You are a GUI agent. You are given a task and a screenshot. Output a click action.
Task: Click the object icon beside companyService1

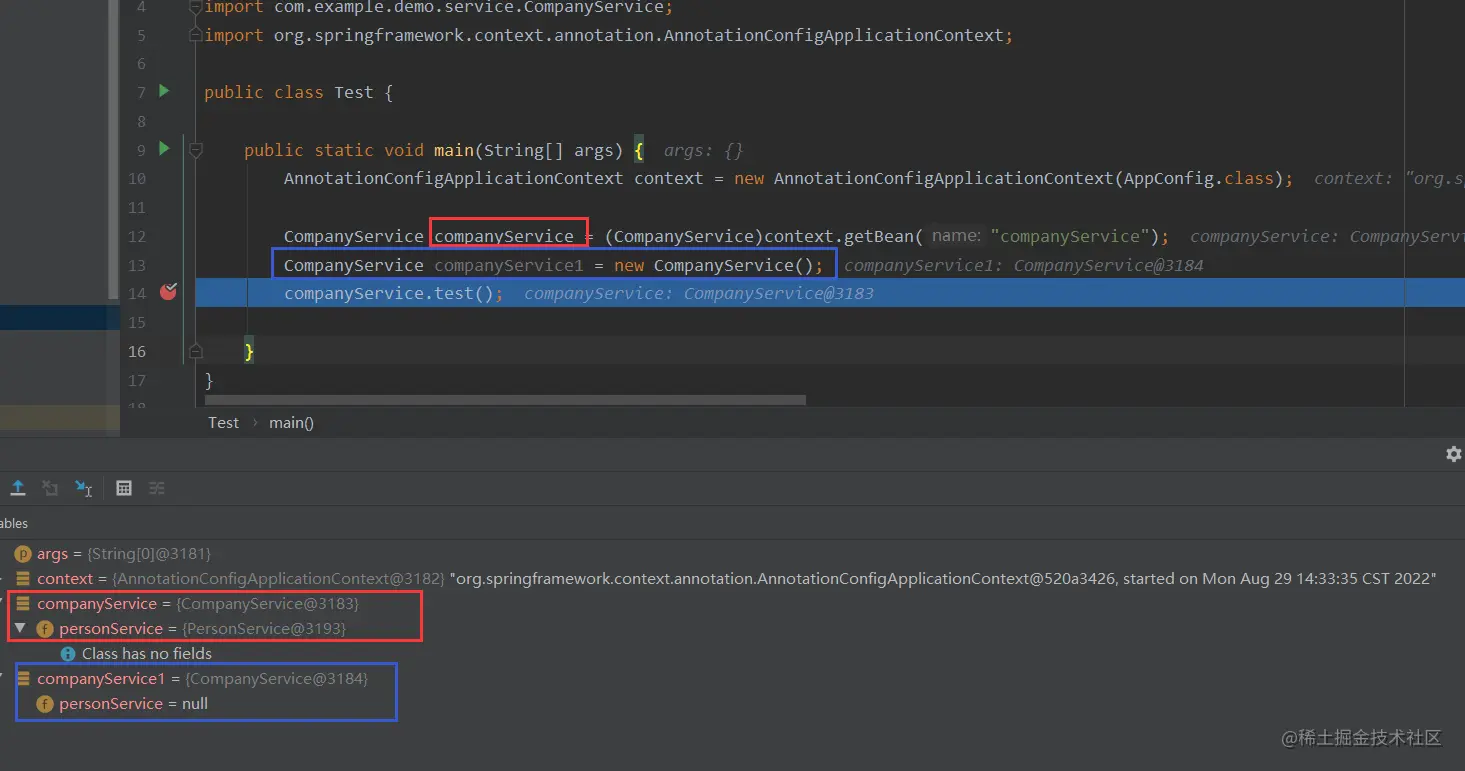tap(23, 679)
